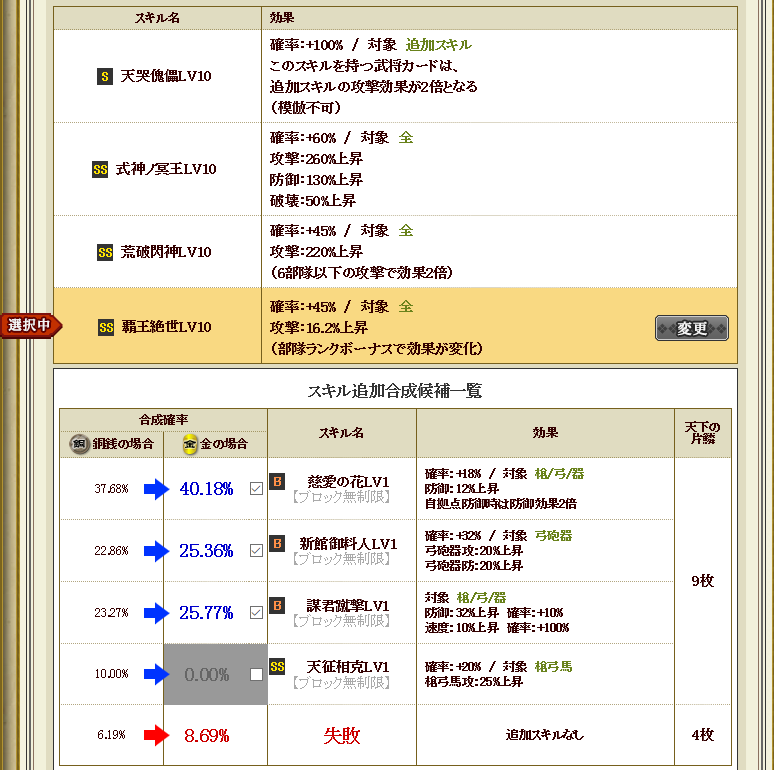Click the 選択中 marker tag

pos(31,325)
